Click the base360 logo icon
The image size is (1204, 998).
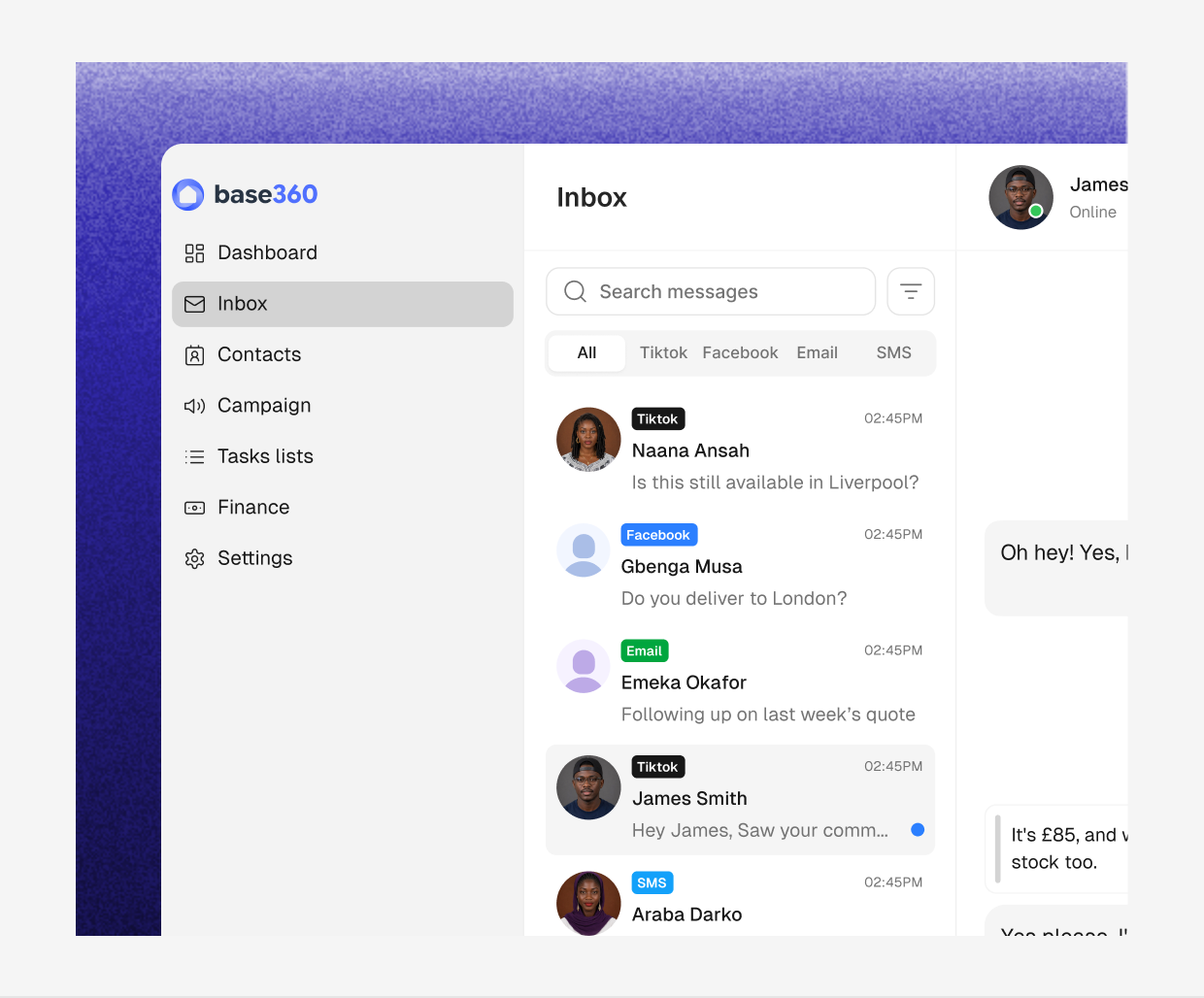pos(188,195)
